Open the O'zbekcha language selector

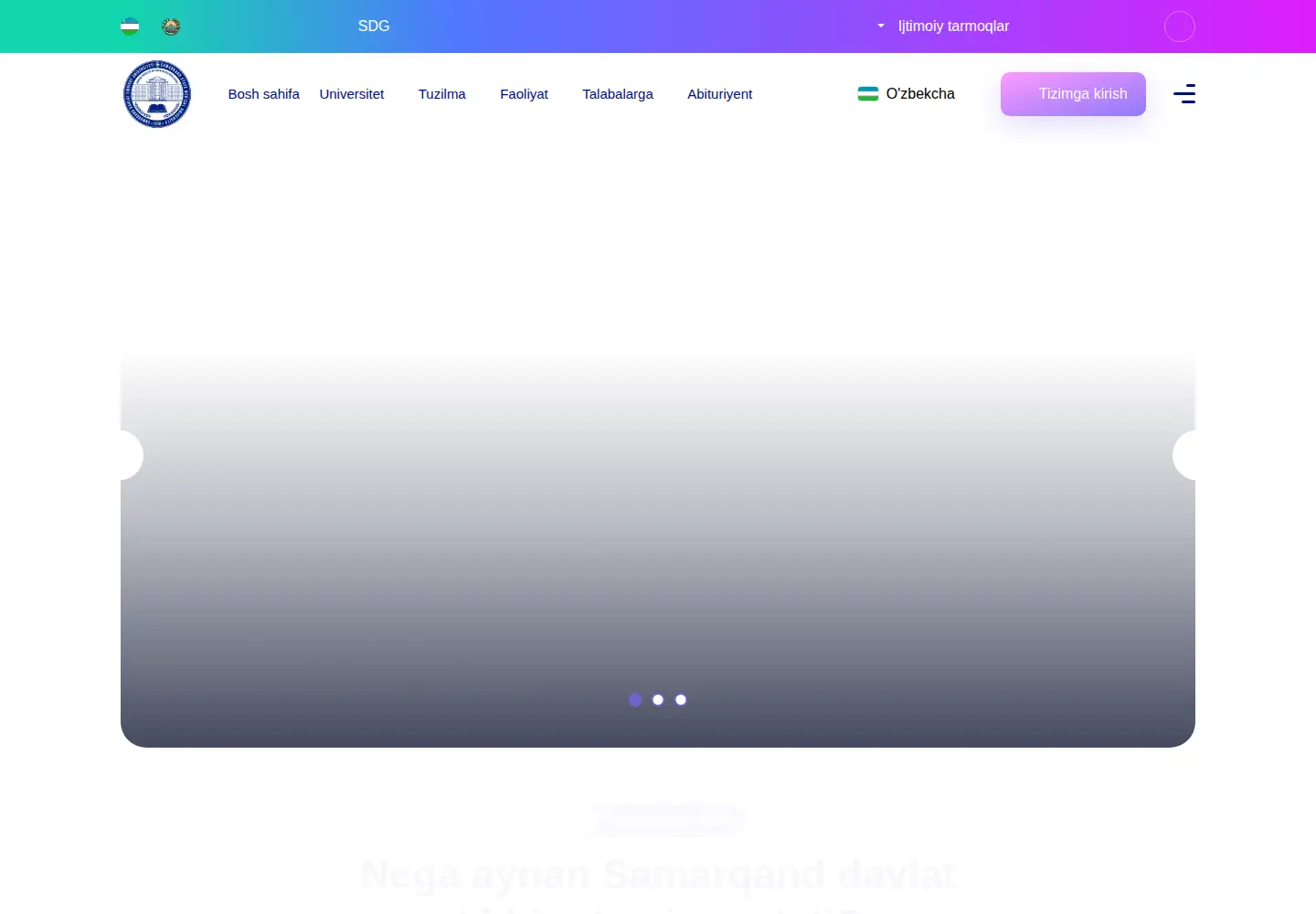click(x=907, y=94)
